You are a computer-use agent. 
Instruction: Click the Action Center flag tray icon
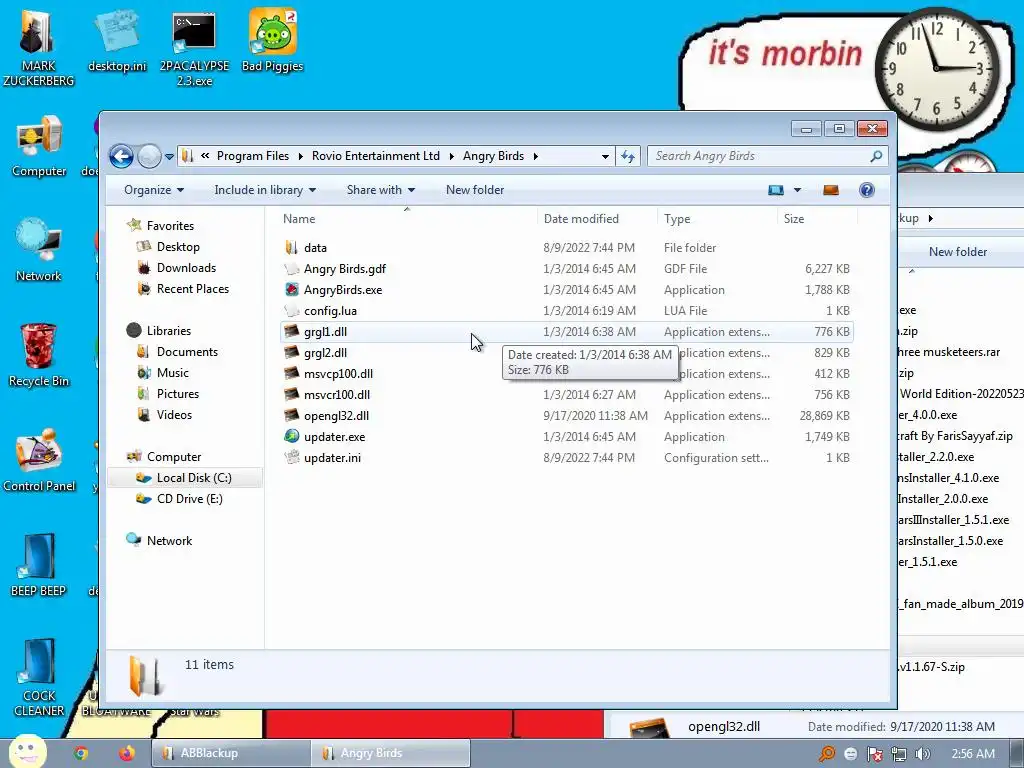(x=874, y=754)
